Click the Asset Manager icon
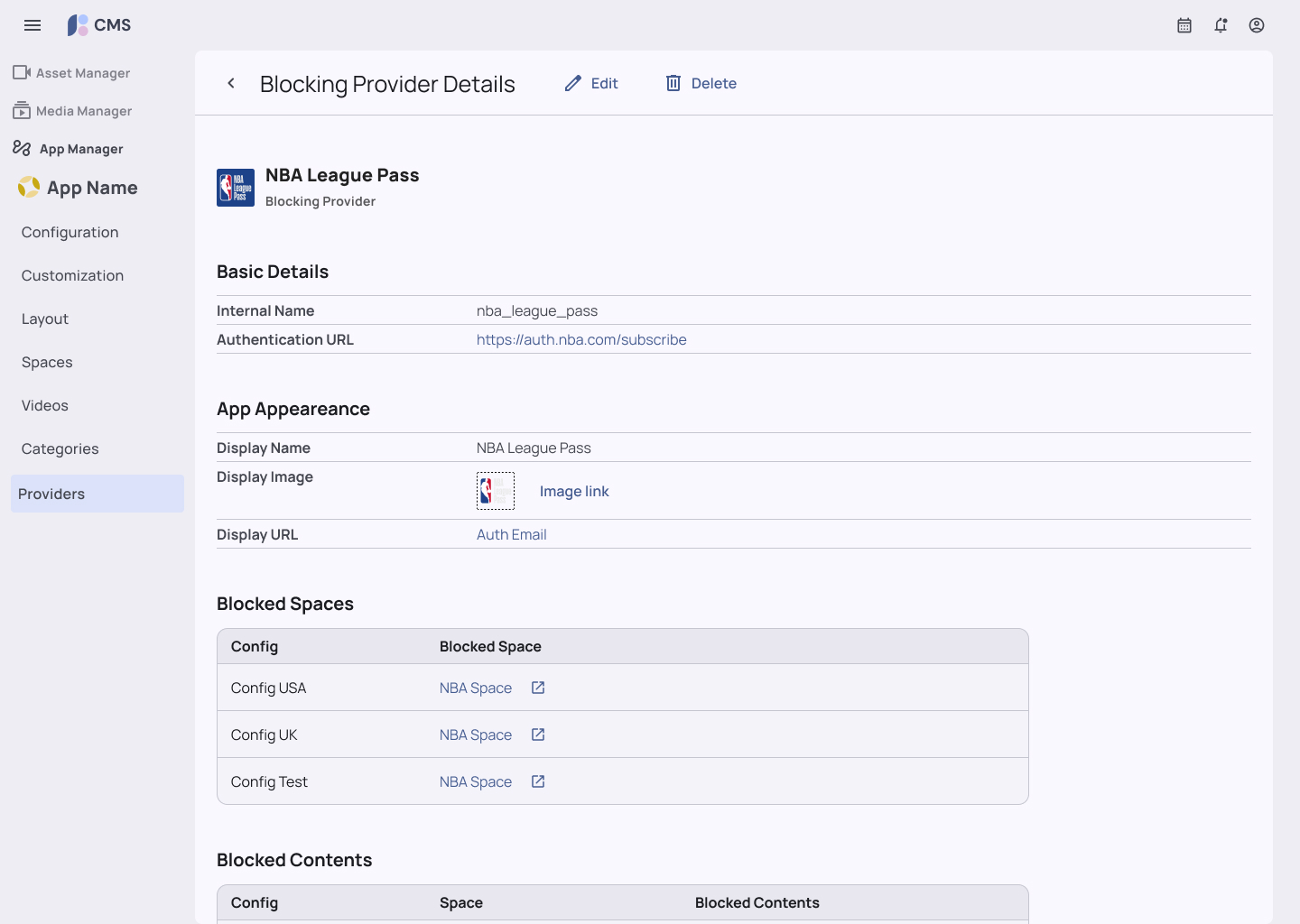Viewport: 1300px width, 924px height. pos(22,72)
